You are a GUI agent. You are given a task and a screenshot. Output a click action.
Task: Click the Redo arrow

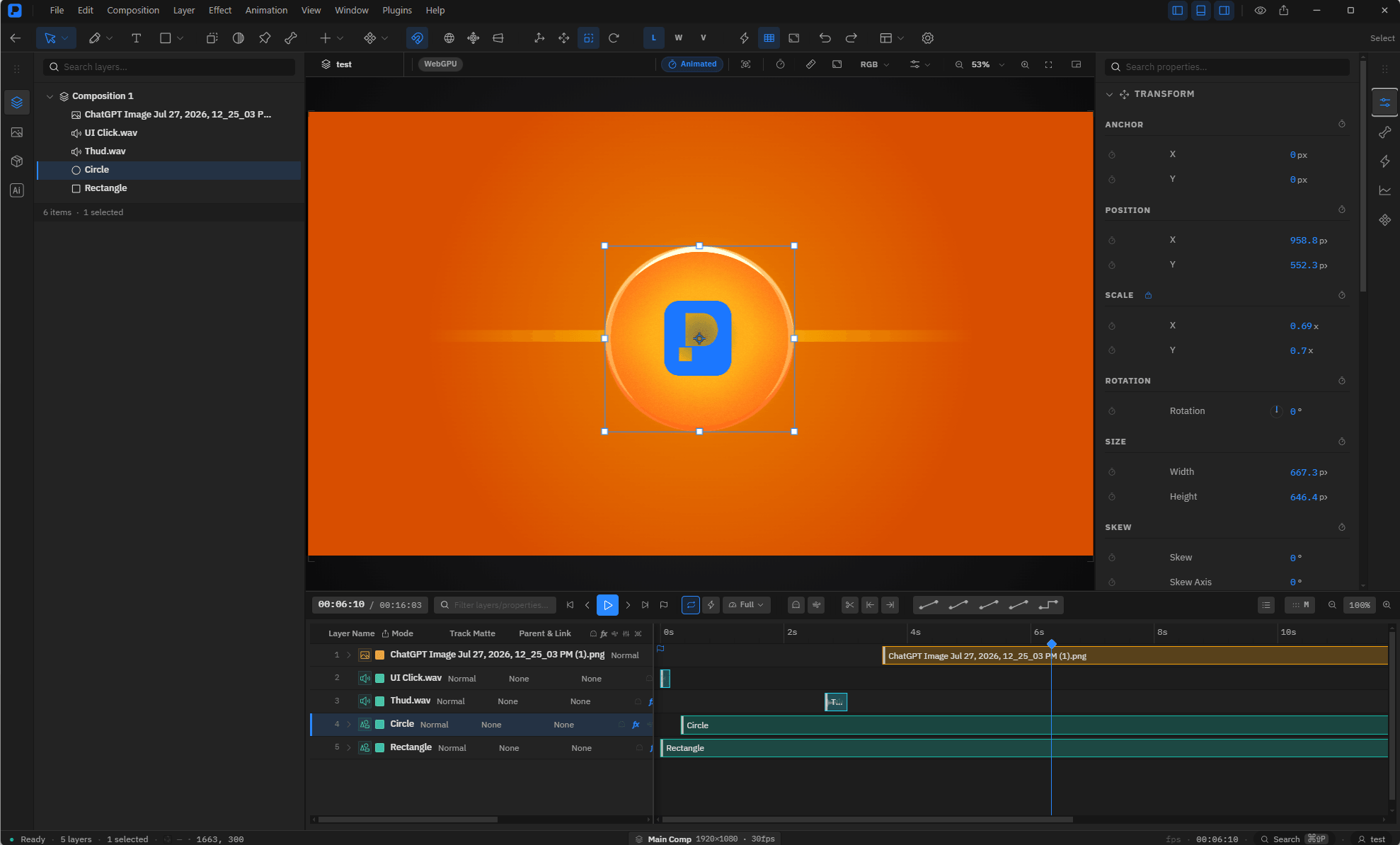851,38
